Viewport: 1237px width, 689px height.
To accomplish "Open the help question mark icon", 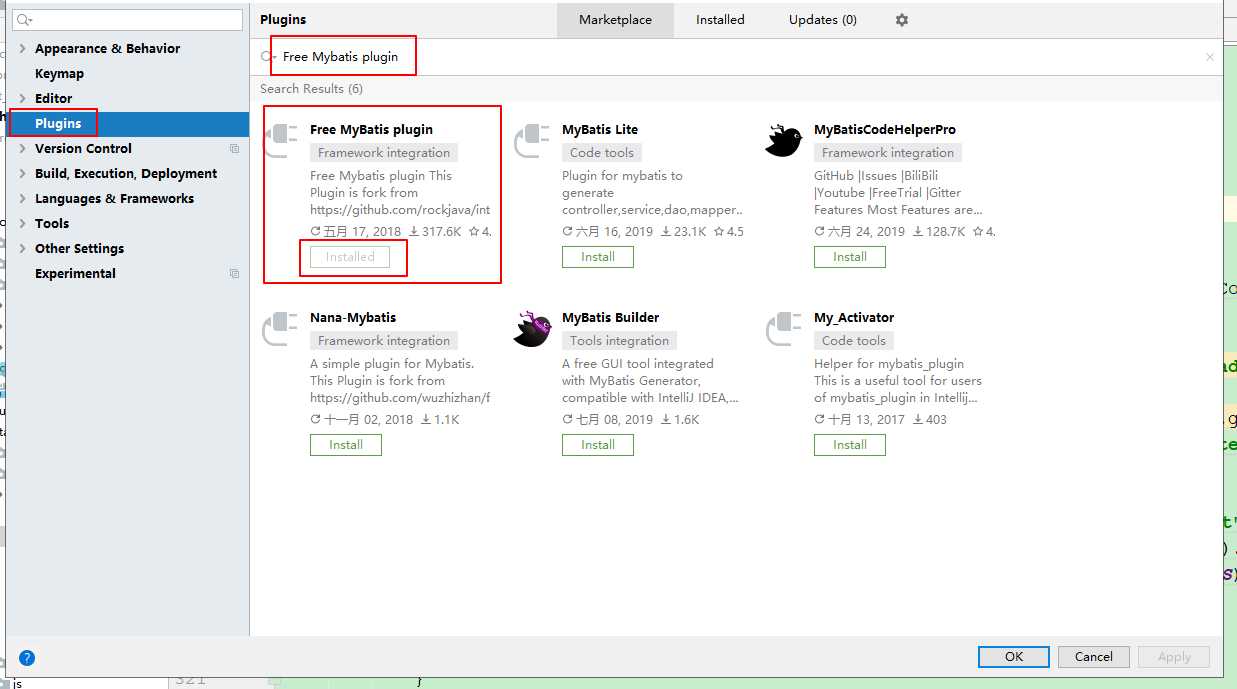I will 27,658.
